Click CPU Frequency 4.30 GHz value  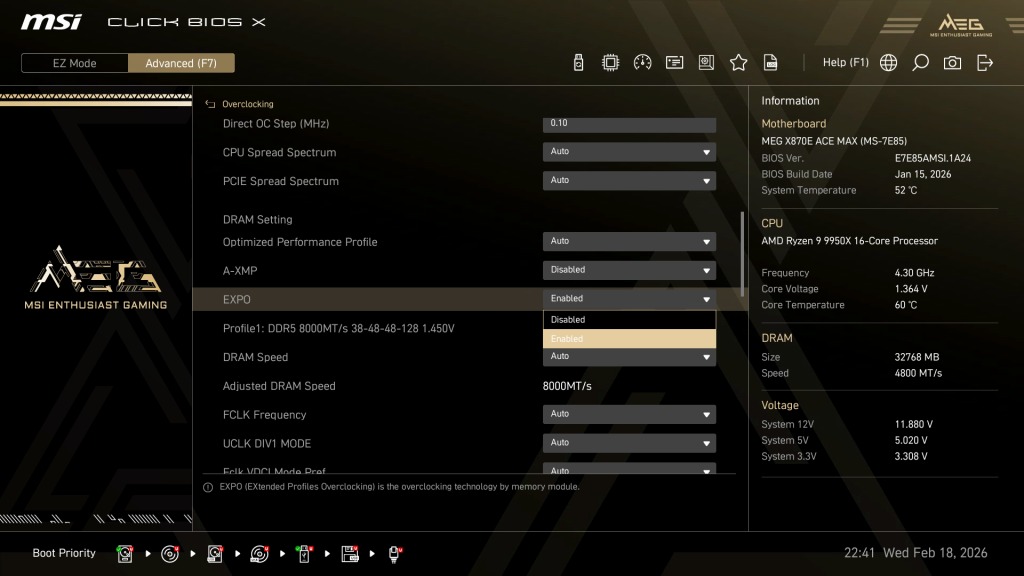pos(914,273)
